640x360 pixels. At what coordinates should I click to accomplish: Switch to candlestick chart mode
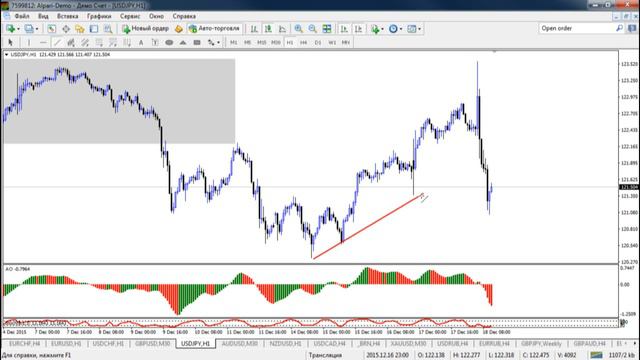point(268,29)
